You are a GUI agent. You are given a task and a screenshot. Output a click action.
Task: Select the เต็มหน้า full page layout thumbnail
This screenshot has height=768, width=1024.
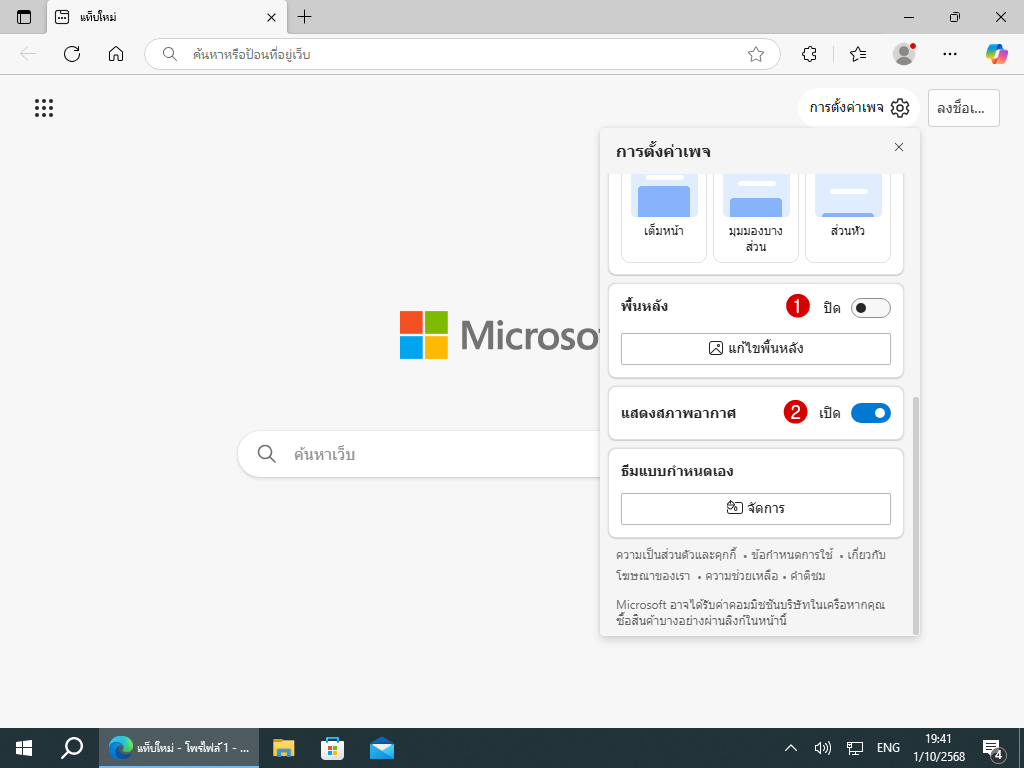[x=664, y=215]
